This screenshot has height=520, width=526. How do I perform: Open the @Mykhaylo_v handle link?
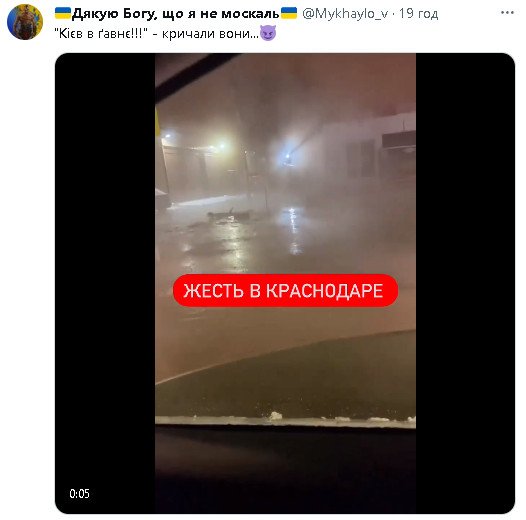345,14
